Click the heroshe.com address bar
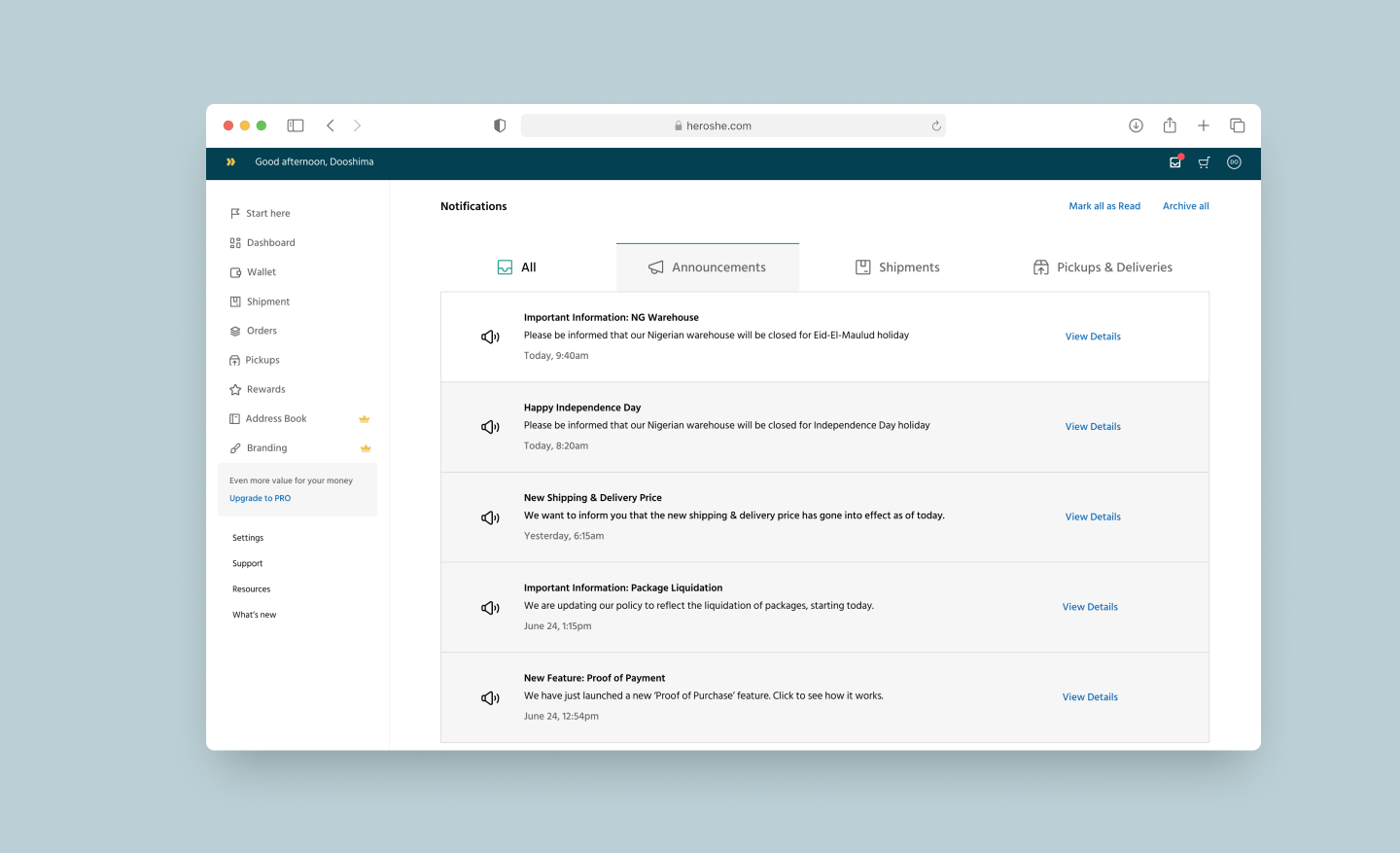Image resolution: width=1400 pixels, height=853 pixels. 717,125
